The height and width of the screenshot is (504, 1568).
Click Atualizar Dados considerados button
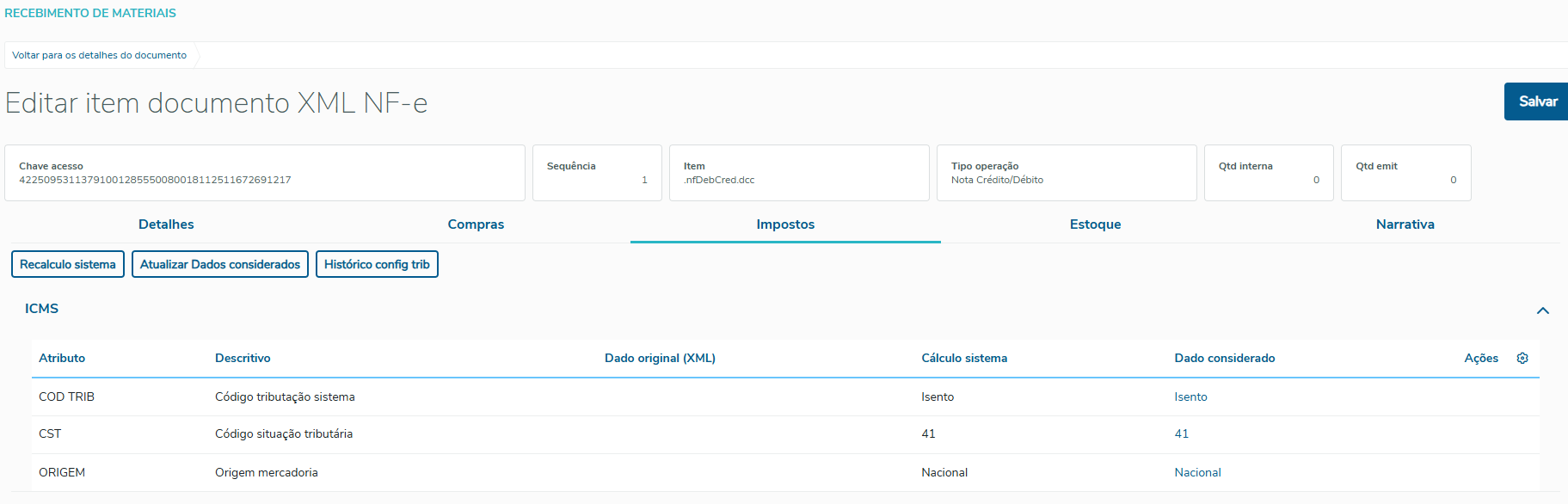click(220, 264)
